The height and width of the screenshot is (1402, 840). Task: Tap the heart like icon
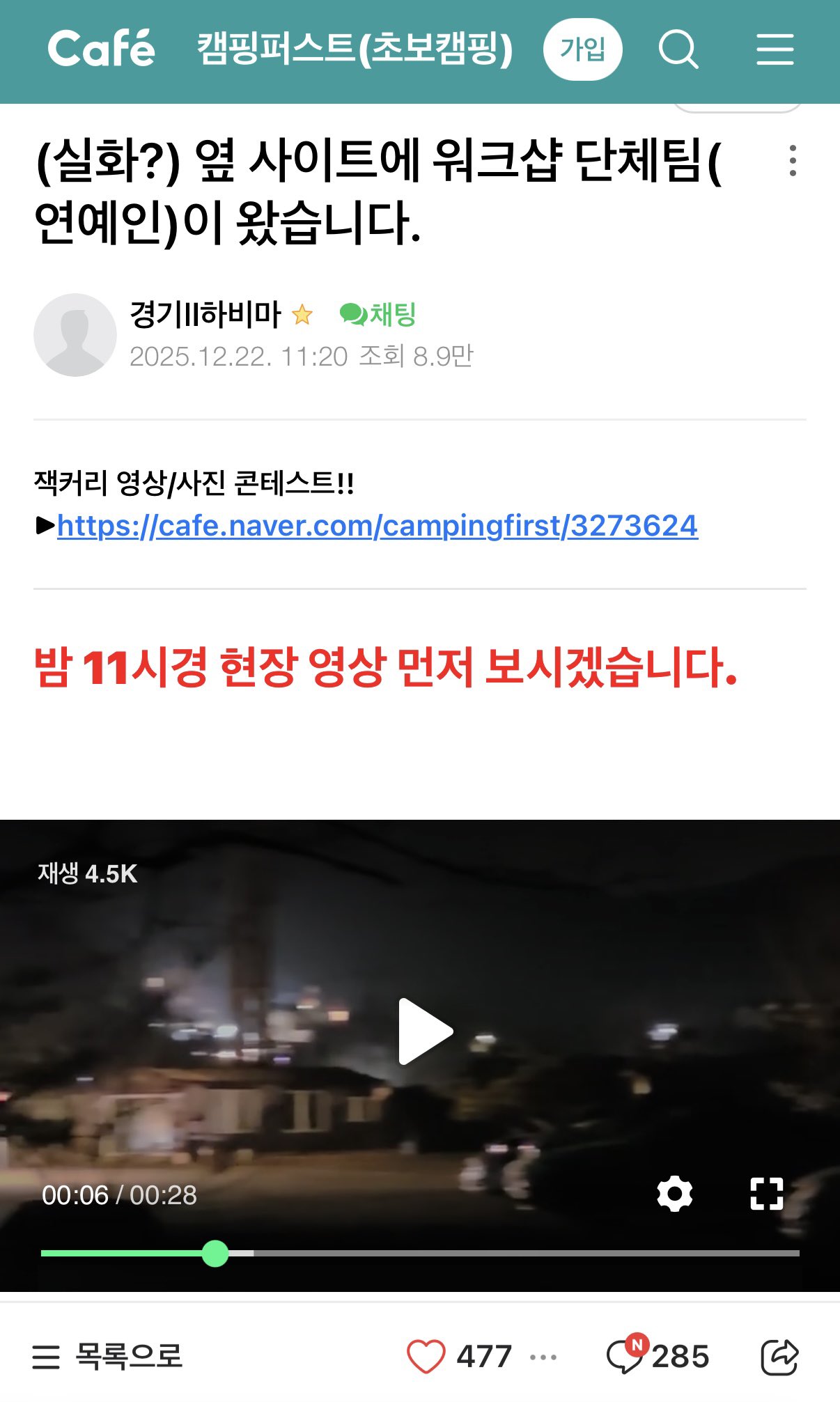pyautogui.click(x=426, y=1356)
